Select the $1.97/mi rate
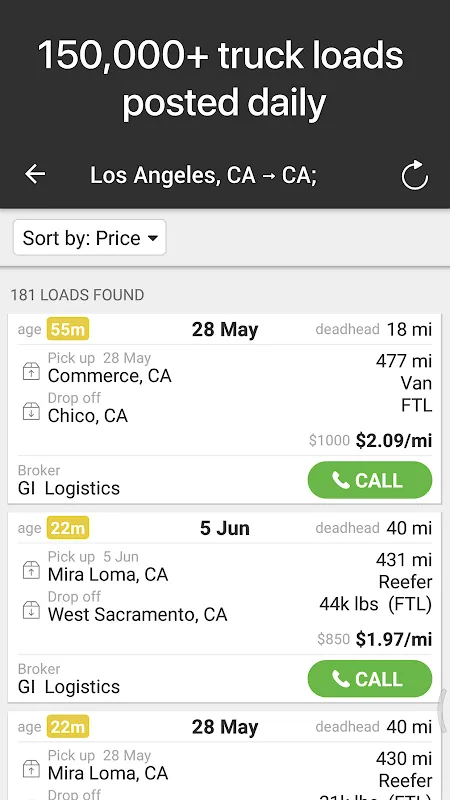 click(394, 639)
